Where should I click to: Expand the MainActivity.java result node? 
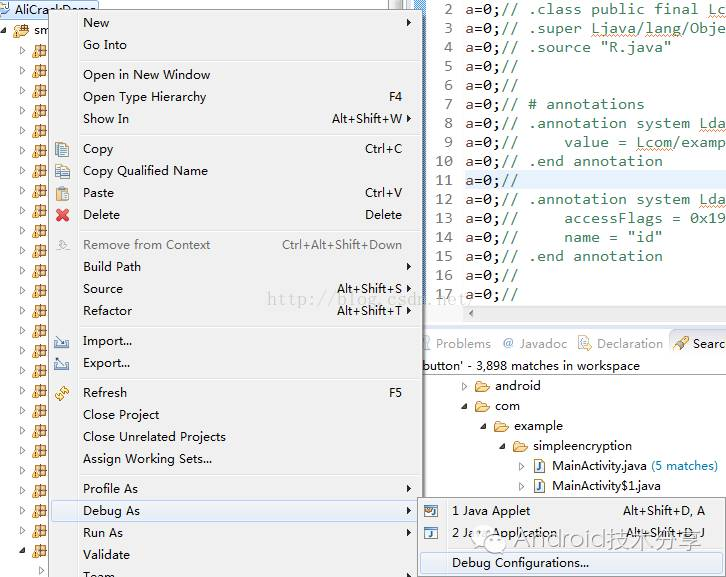[x=521, y=466]
